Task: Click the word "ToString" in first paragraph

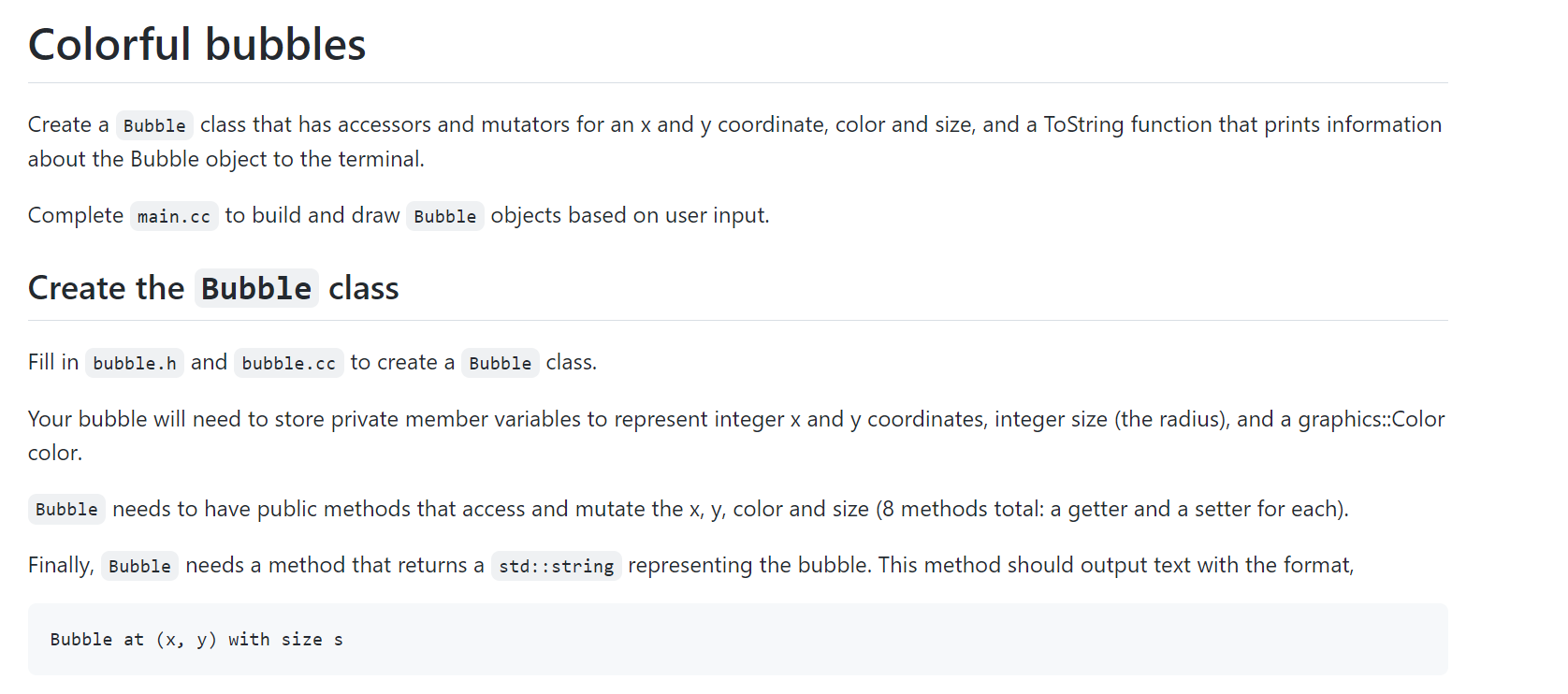Action: coord(1083,124)
